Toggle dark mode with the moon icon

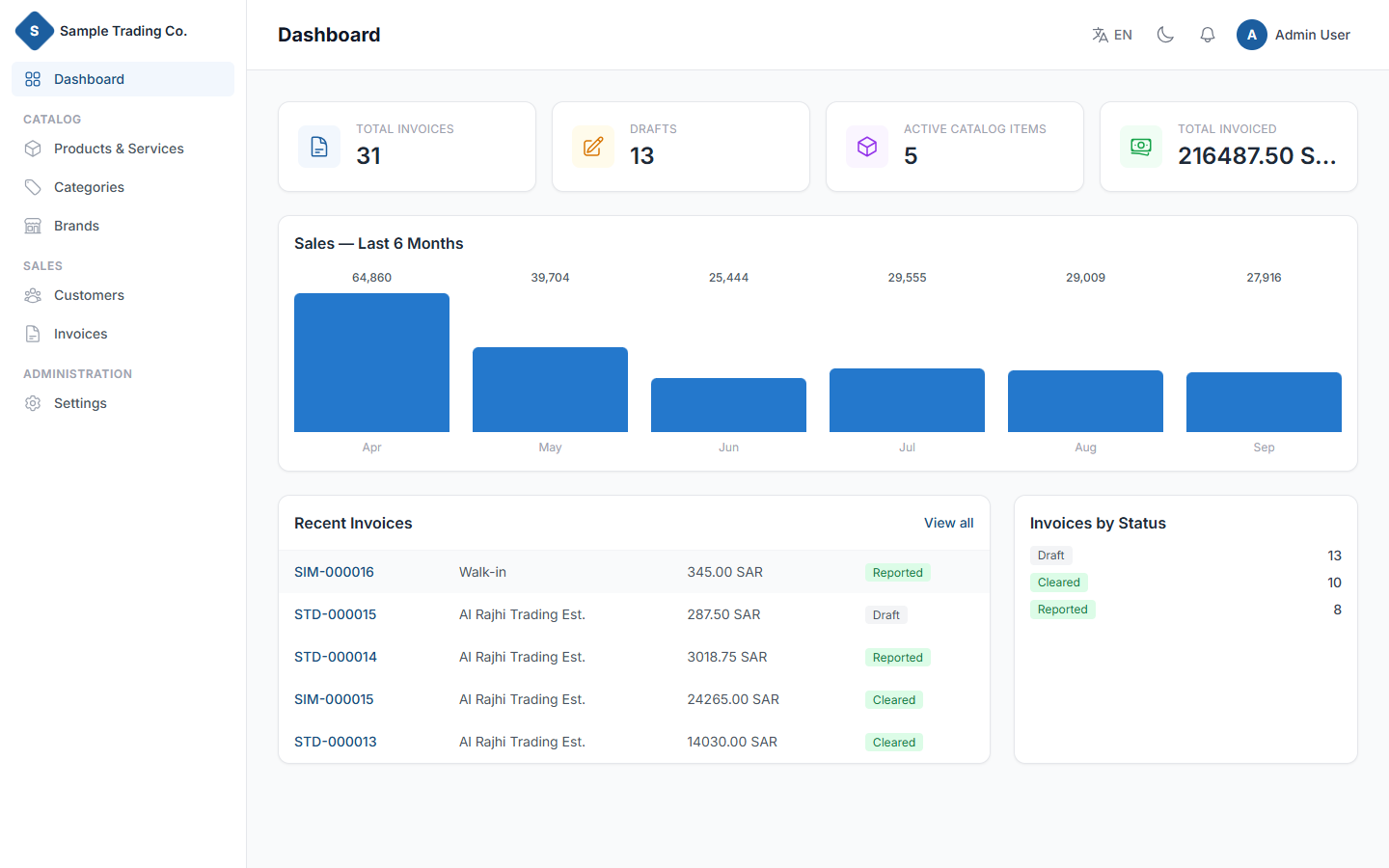tap(1165, 35)
